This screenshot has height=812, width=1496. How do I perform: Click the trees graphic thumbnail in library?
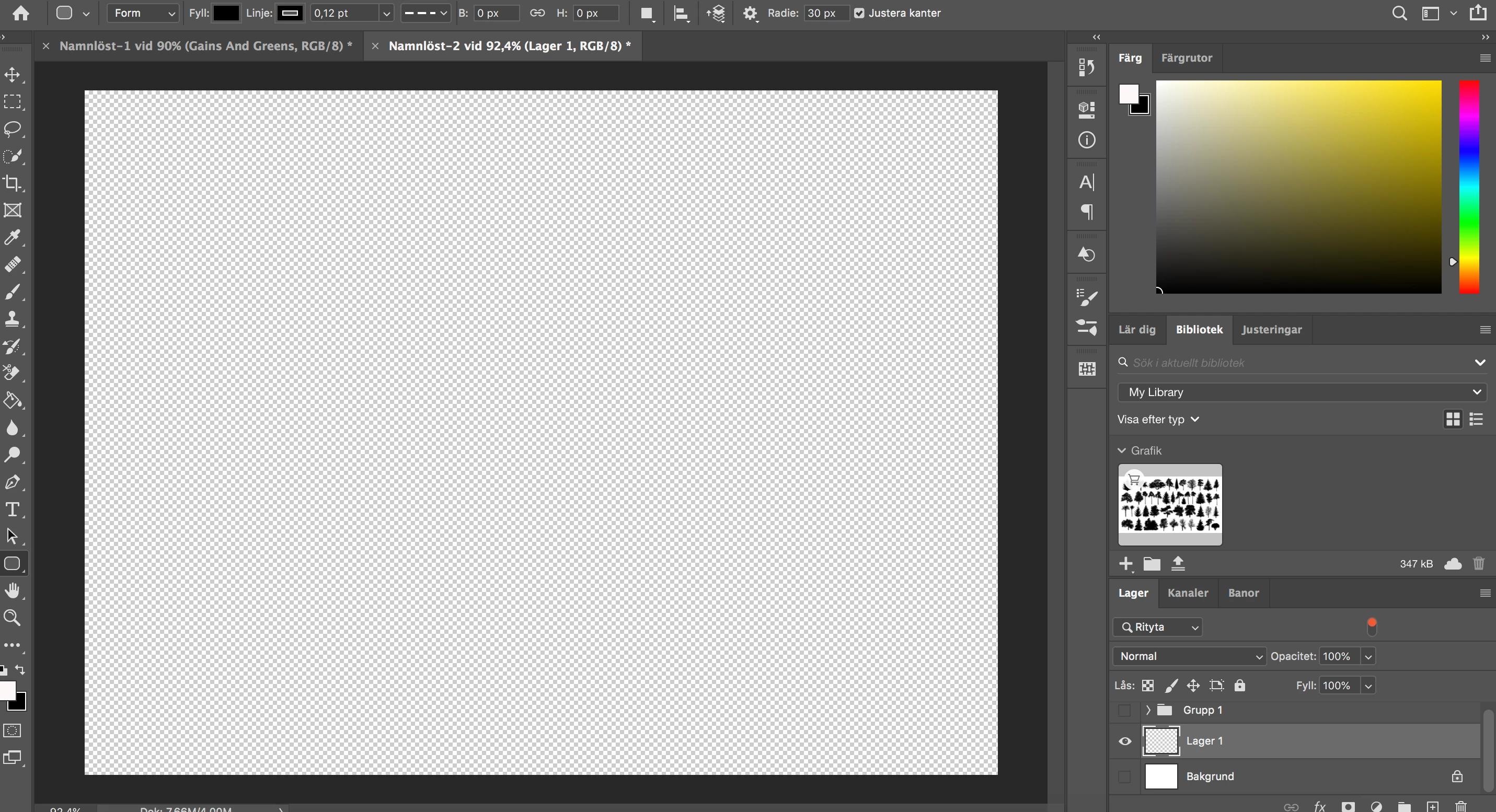coord(1170,504)
